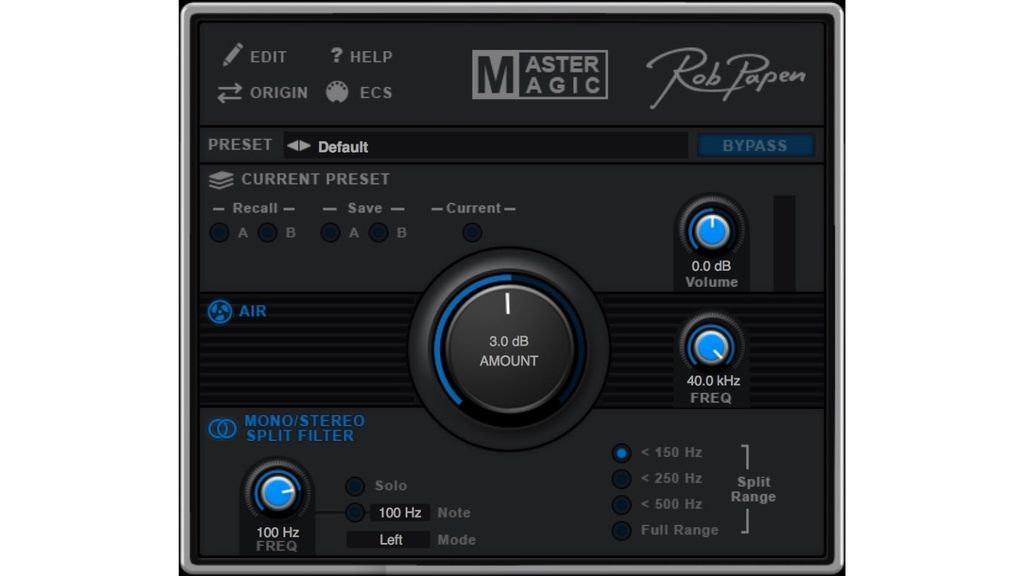The height and width of the screenshot is (576, 1024).
Task: Open the Mode selector showing Left
Action: (x=389, y=539)
